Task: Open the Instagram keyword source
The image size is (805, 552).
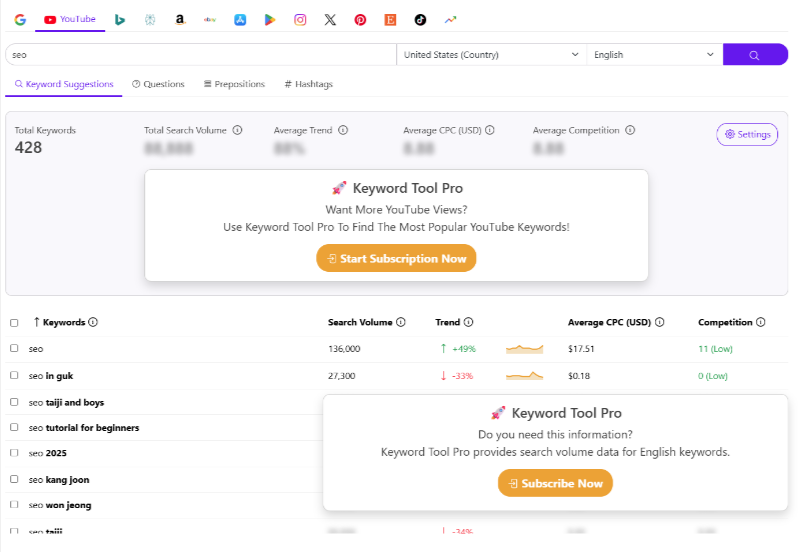Action: point(300,20)
